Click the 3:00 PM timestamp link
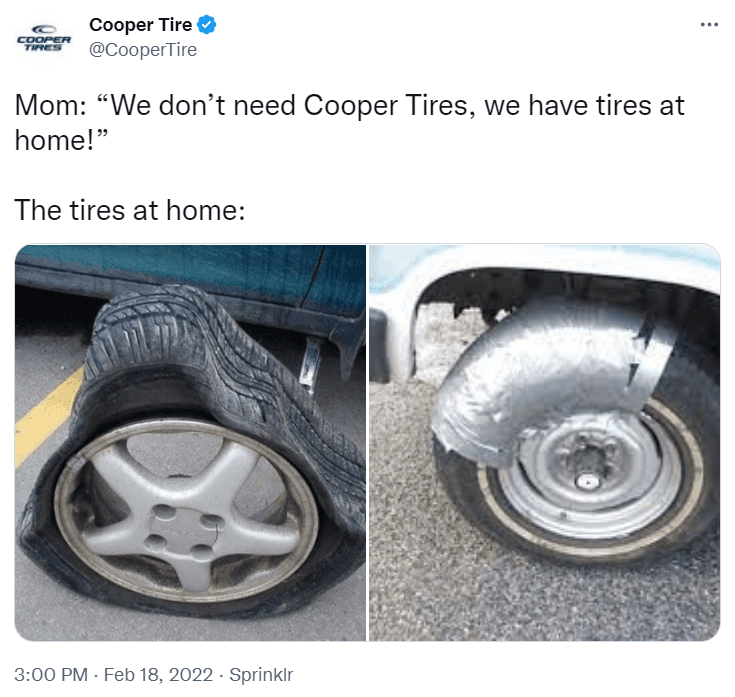This screenshot has width=735, height=697. (x=51, y=675)
